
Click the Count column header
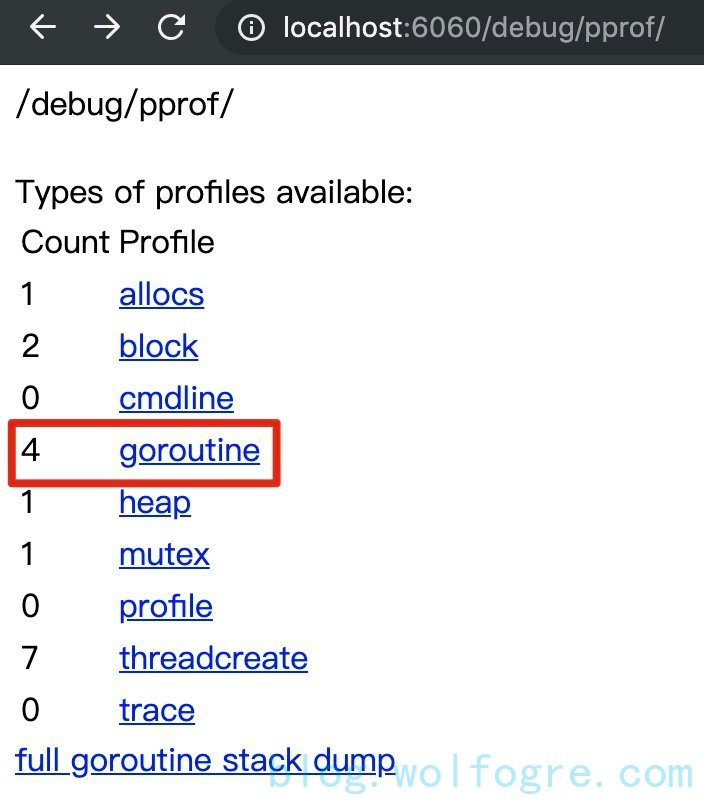pyautogui.click(x=65, y=242)
